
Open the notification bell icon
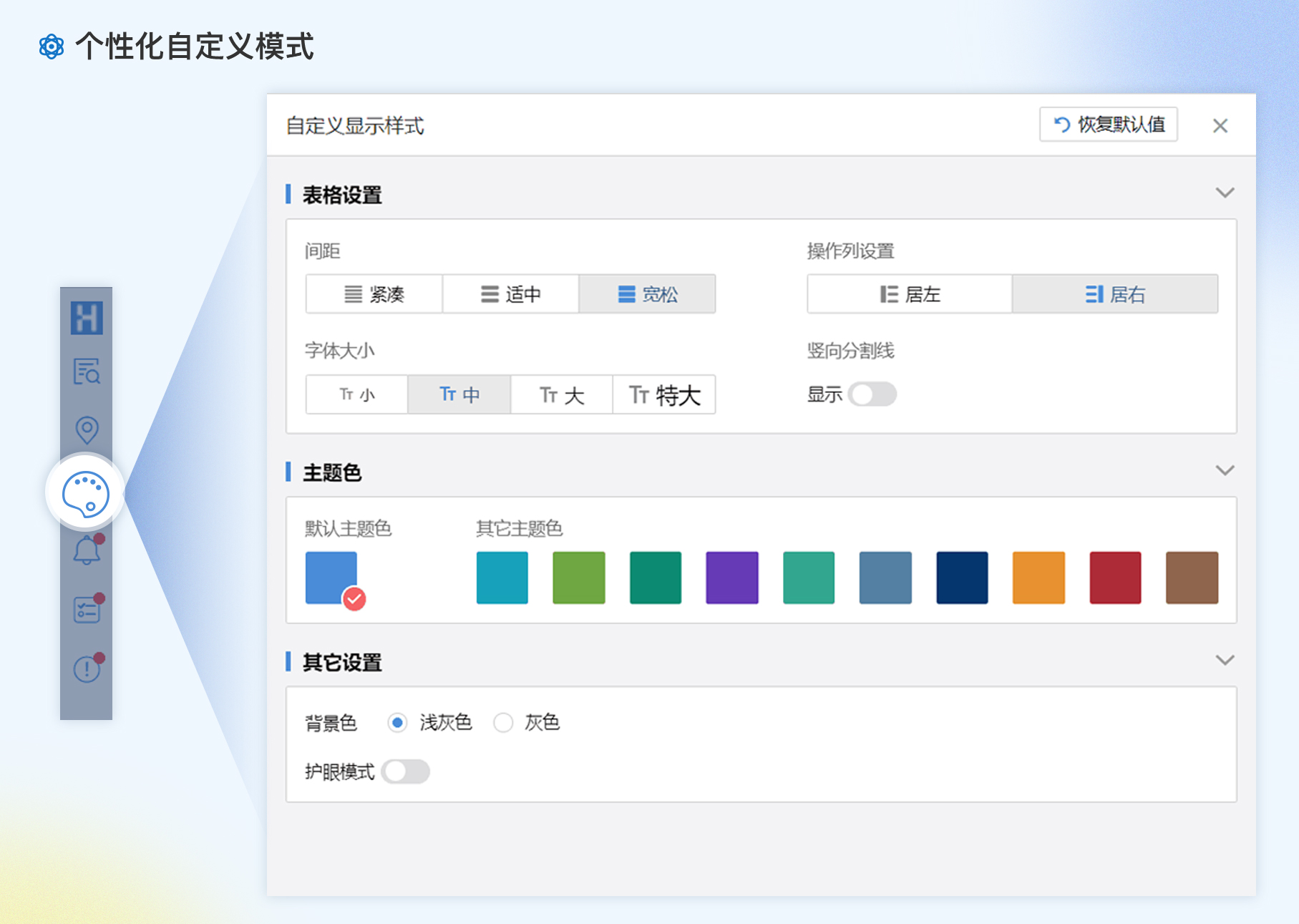pos(87,550)
